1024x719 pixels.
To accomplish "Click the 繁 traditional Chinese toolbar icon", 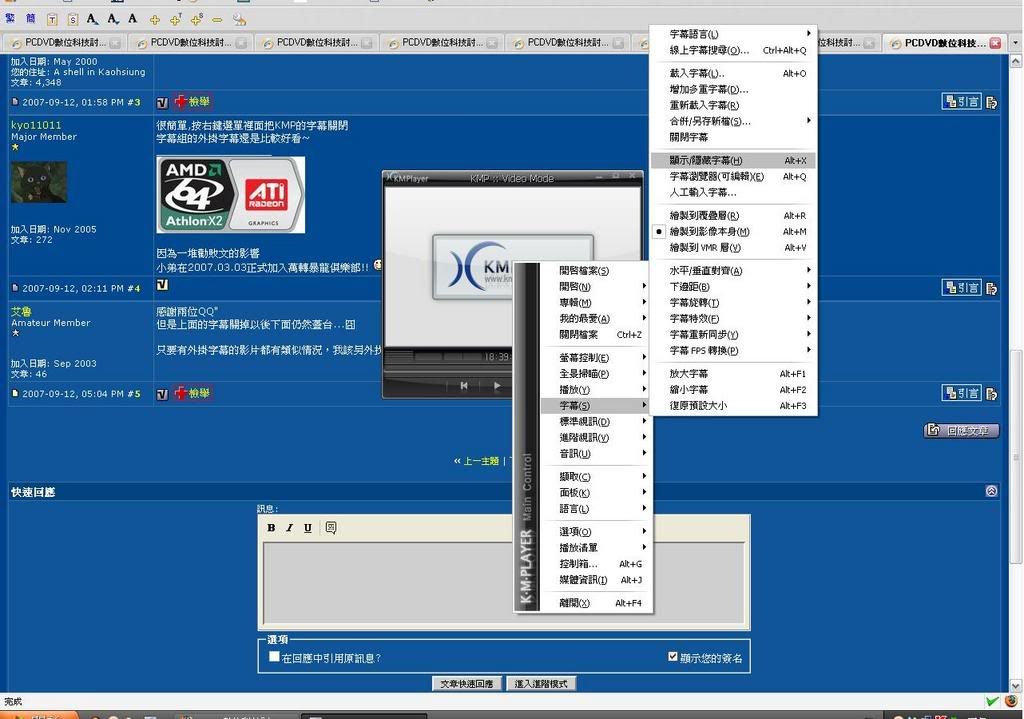I will click(10, 19).
